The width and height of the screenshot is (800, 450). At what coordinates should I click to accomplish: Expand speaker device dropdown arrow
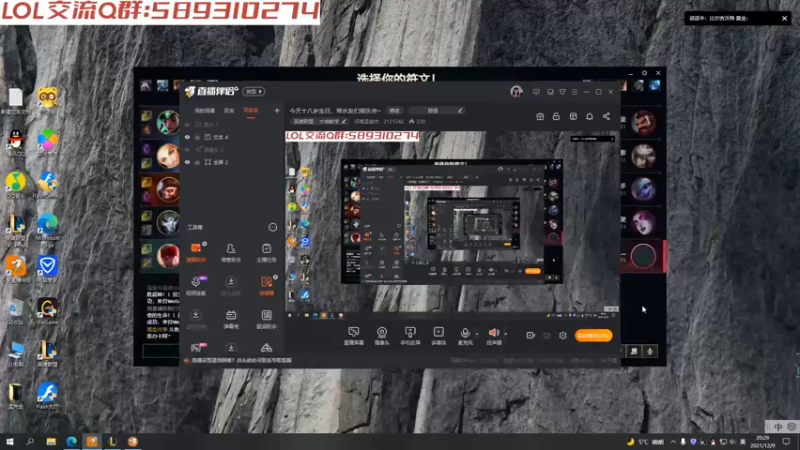506,334
